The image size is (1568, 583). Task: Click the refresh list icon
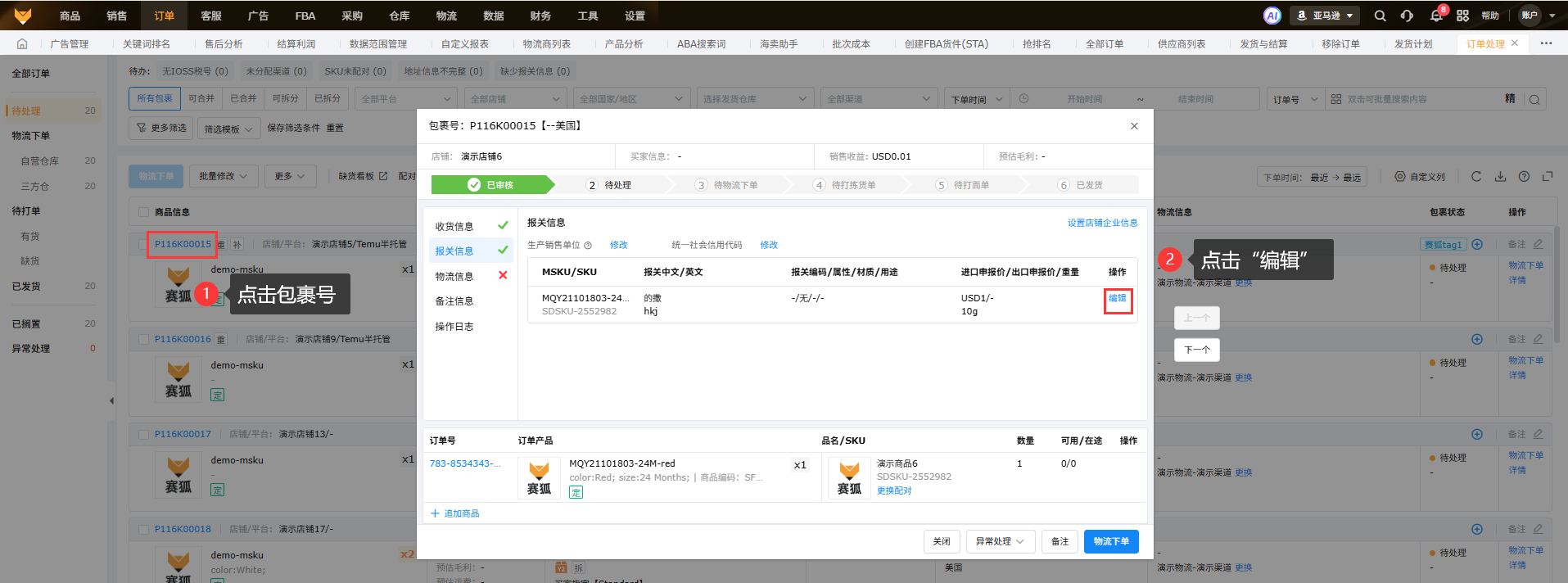[1476, 176]
